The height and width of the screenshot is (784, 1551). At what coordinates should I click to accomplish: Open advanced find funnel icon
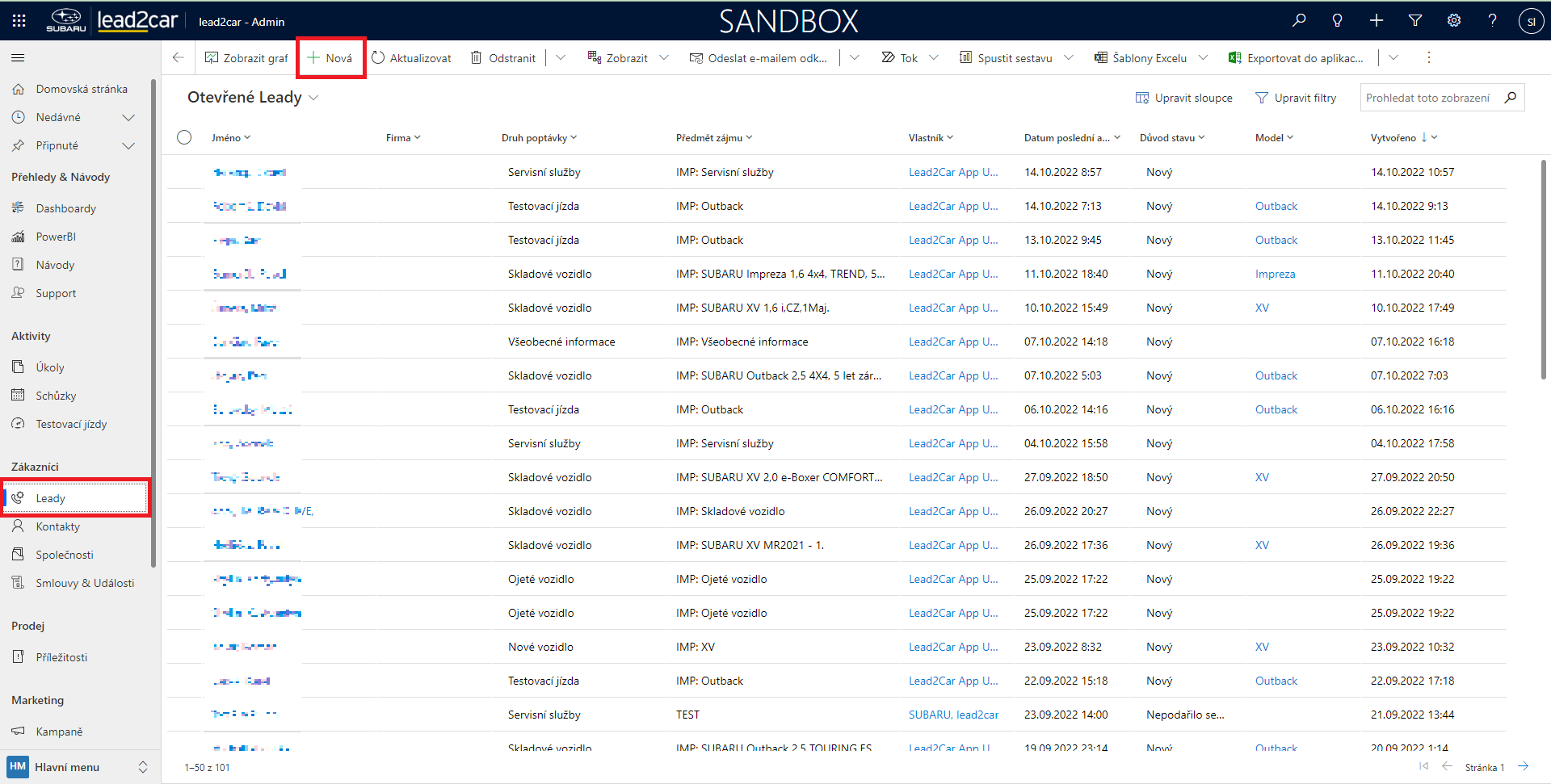pyautogui.click(x=1415, y=21)
